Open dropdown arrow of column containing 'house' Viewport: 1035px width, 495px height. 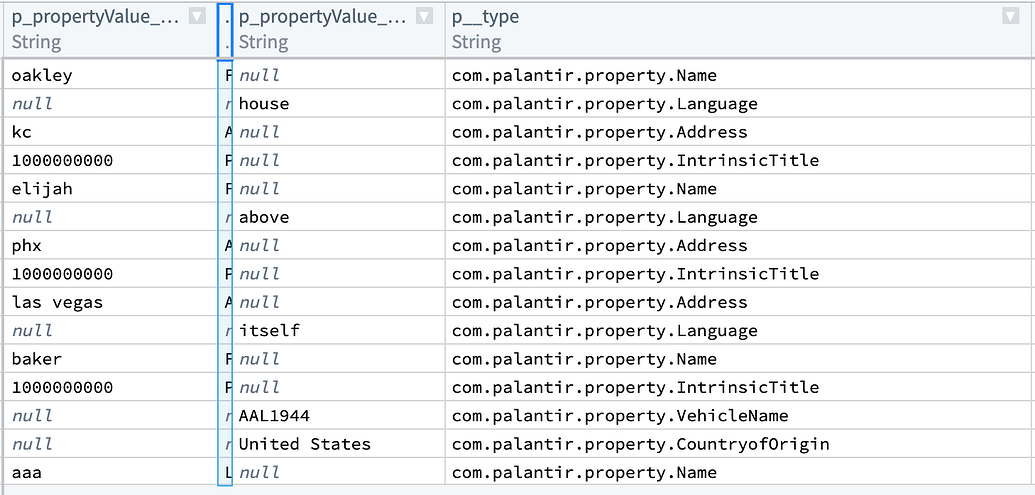point(424,16)
